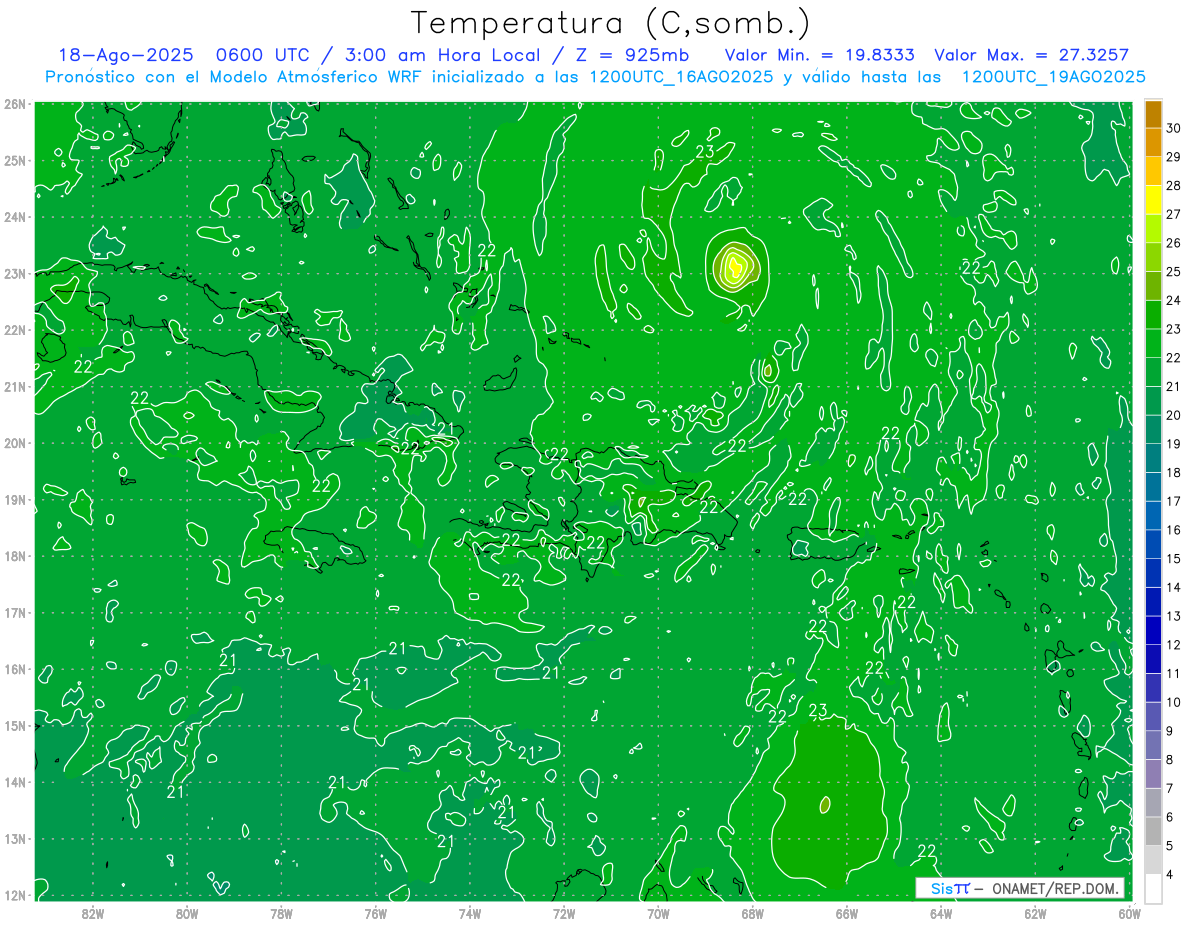The height and width of the screenshot is (927, 1200).
Task: Click the 23N latitude axis label
Action: [x=14, y=273]
